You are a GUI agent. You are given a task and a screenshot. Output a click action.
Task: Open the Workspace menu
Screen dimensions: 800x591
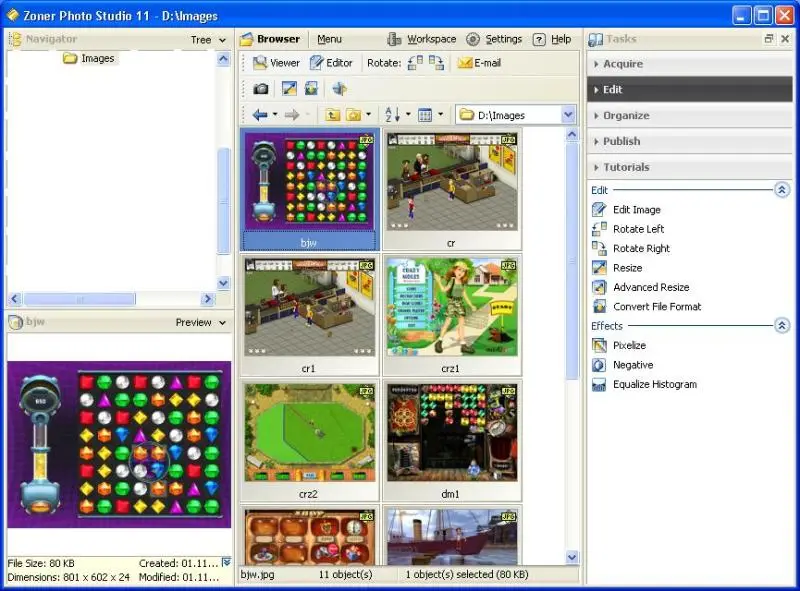pos(421,39)
